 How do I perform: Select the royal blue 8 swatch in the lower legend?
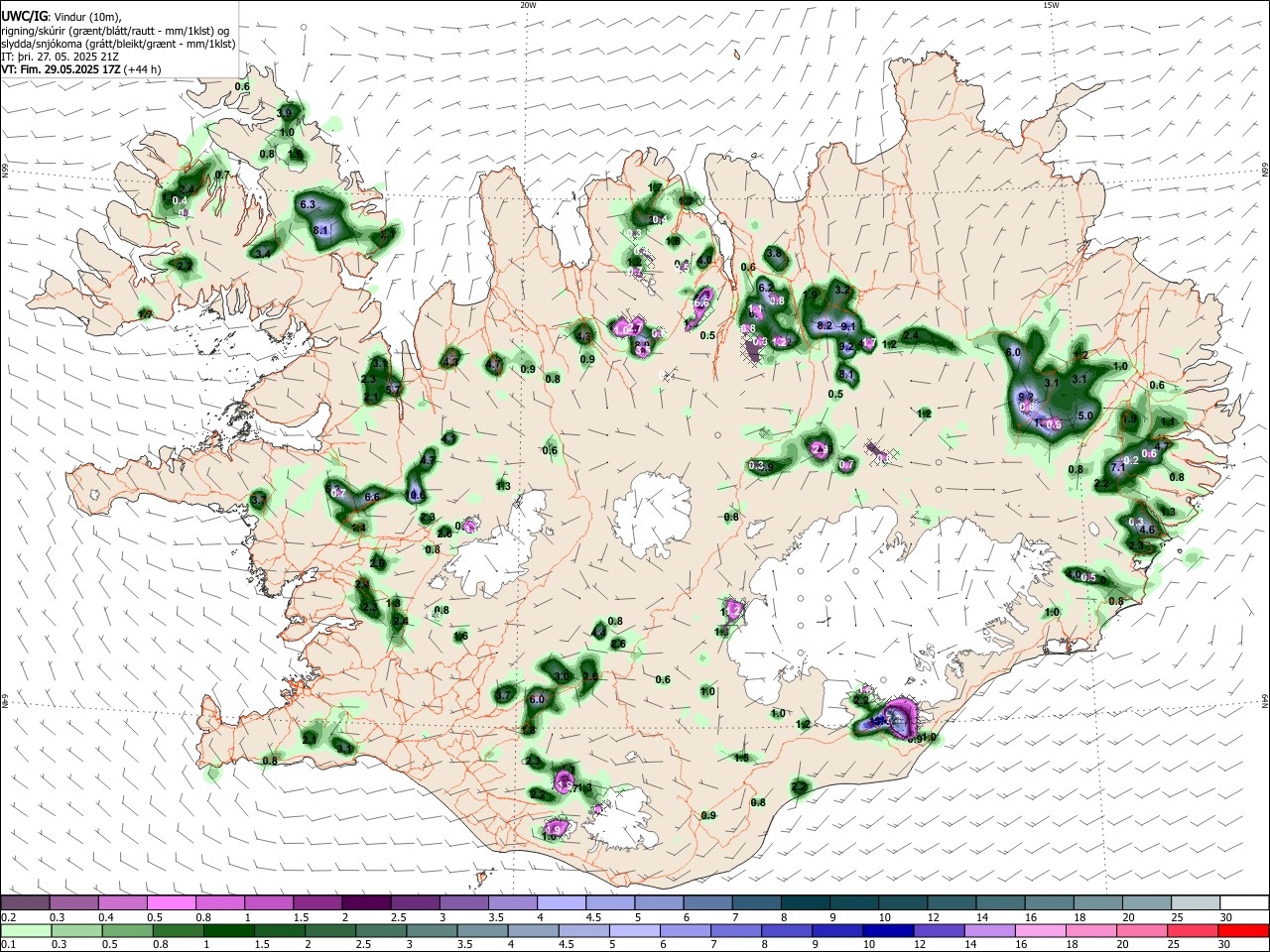click(x=787, y=930)
